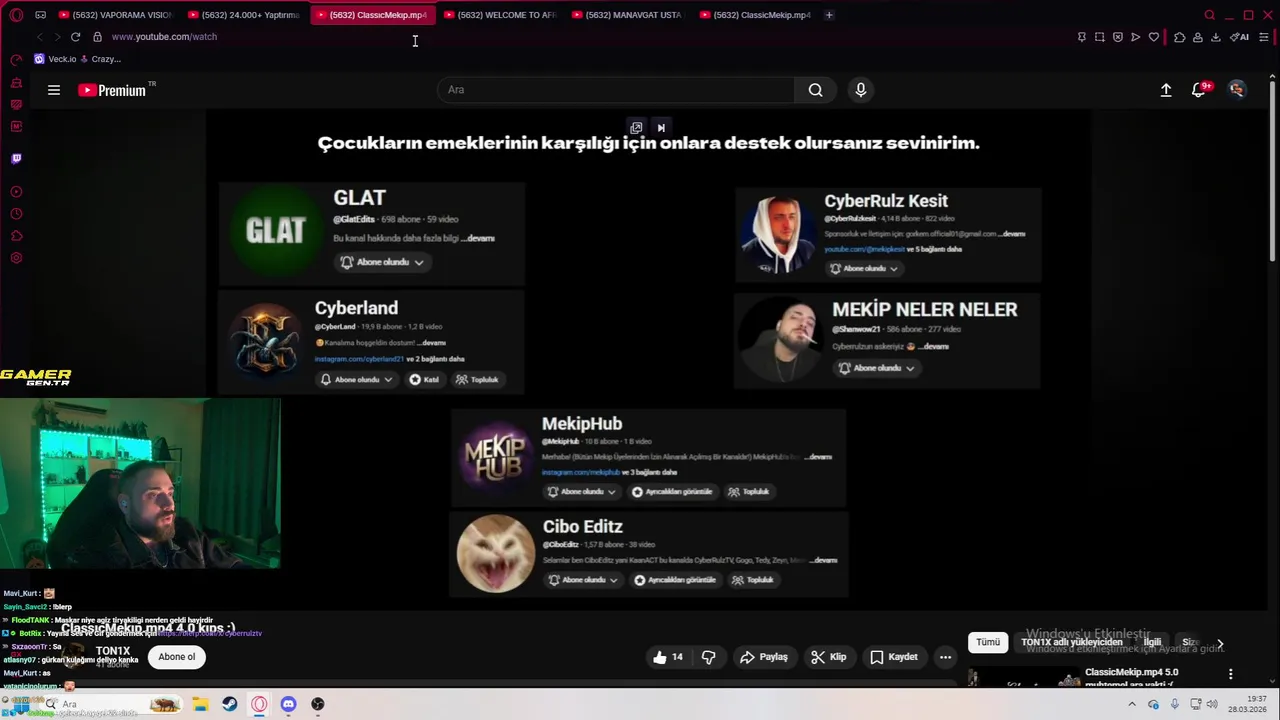
Task: Add page to bookmarks heart icon
Action: (1154, 37)
